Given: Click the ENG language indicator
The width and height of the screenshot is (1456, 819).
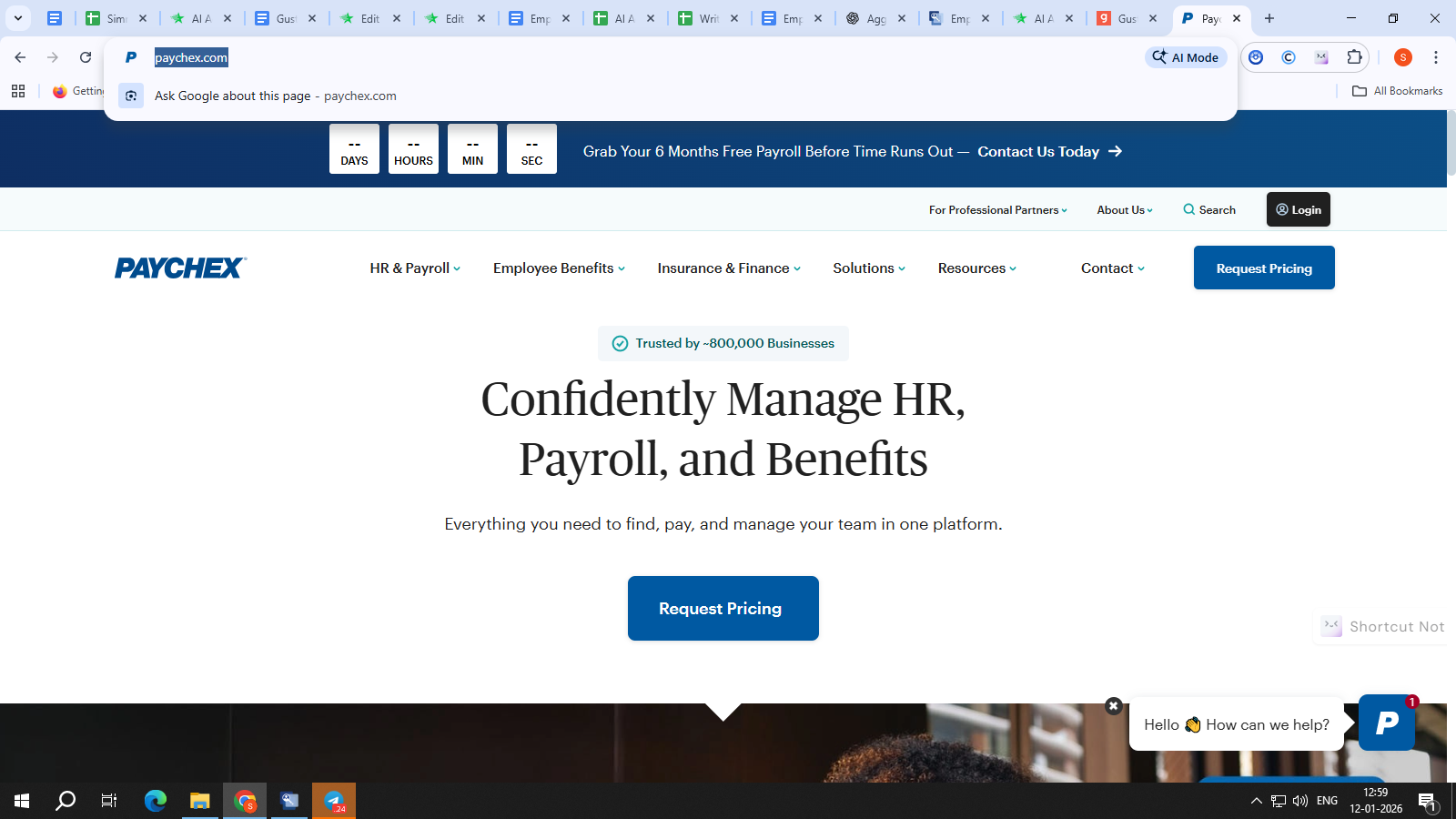Looking at the screenshot, I should [1328, 801].
